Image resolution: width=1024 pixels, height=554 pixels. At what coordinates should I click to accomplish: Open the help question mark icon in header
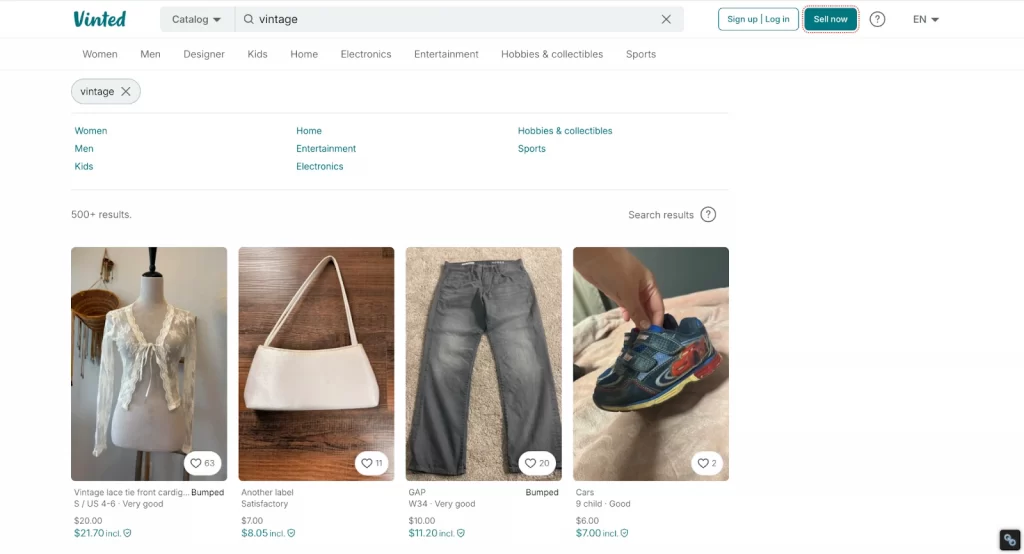[877, 19]
